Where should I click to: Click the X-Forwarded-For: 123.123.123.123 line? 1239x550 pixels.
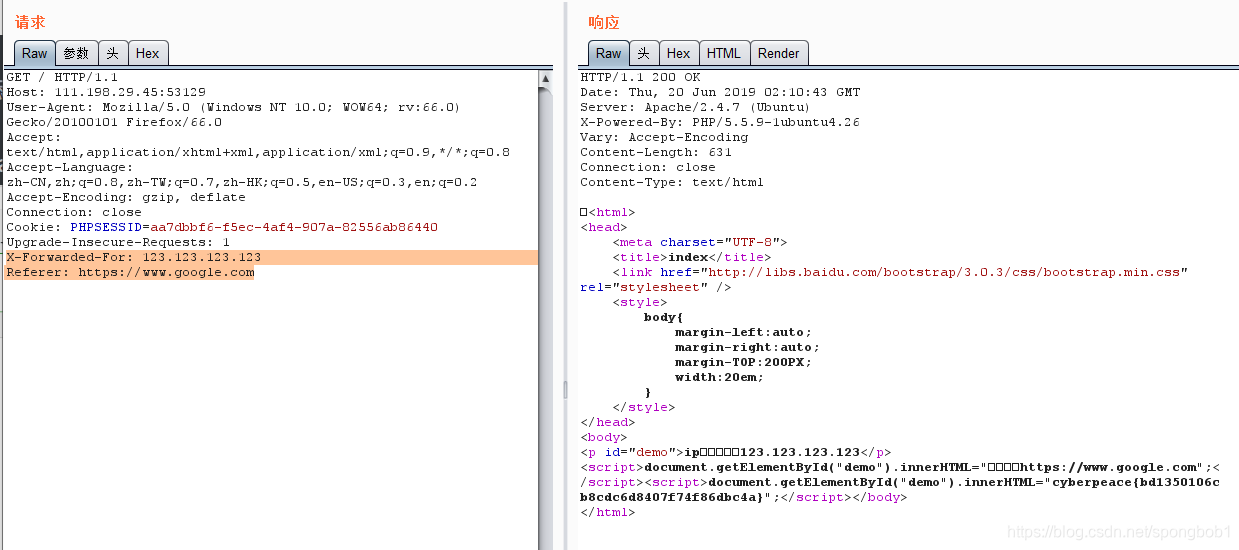pyautogui.click(x=133, y=257)
